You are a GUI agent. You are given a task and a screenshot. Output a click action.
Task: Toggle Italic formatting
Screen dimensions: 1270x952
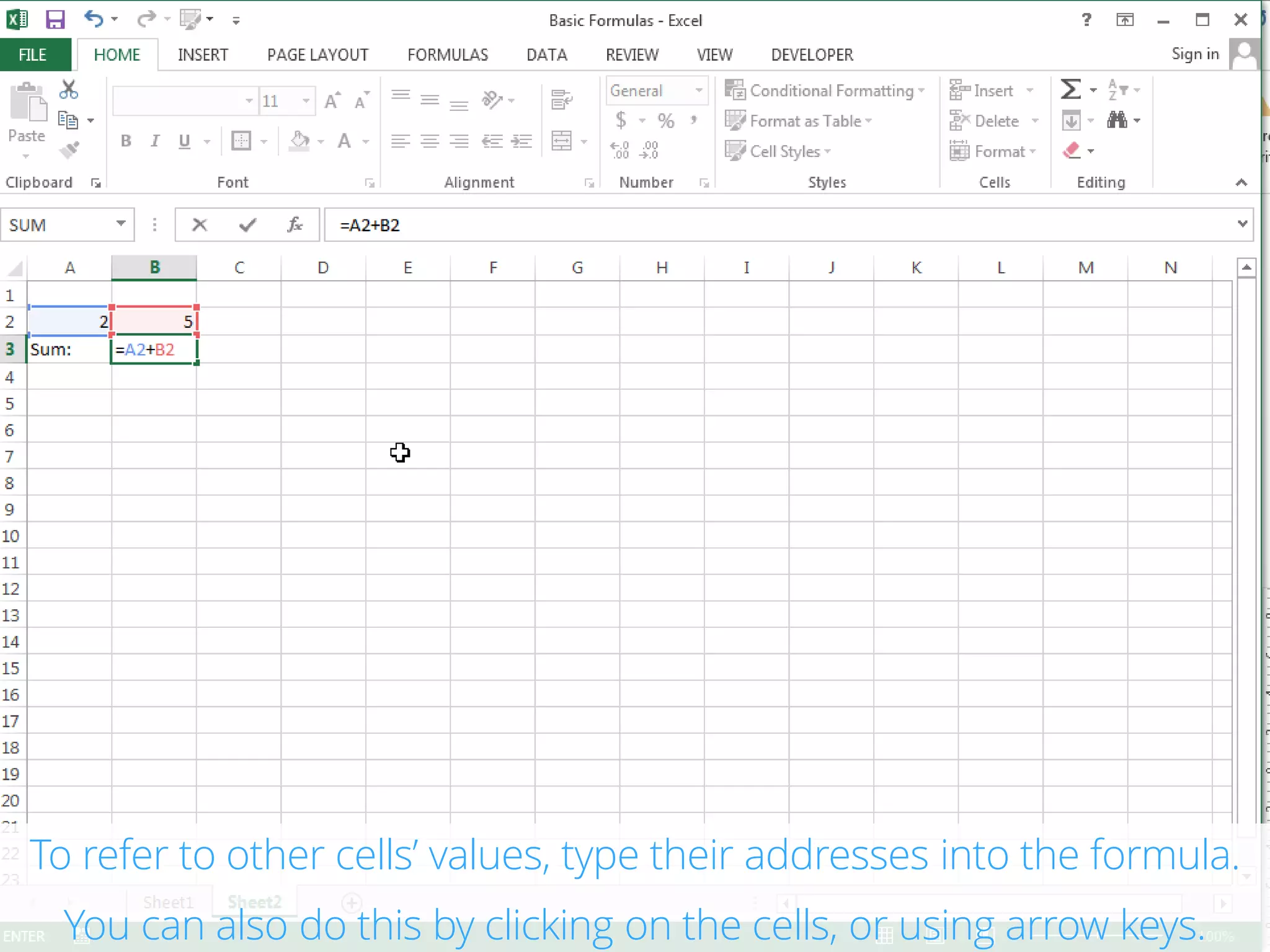(x=155, y=141)
